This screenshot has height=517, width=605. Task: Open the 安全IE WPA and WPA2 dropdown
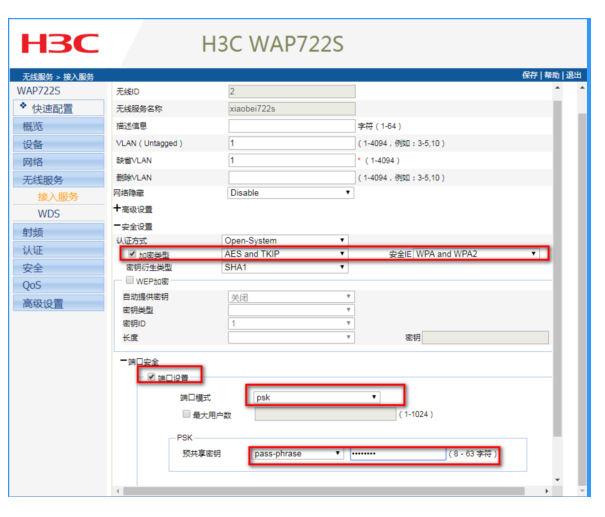[x=476, y=254]
